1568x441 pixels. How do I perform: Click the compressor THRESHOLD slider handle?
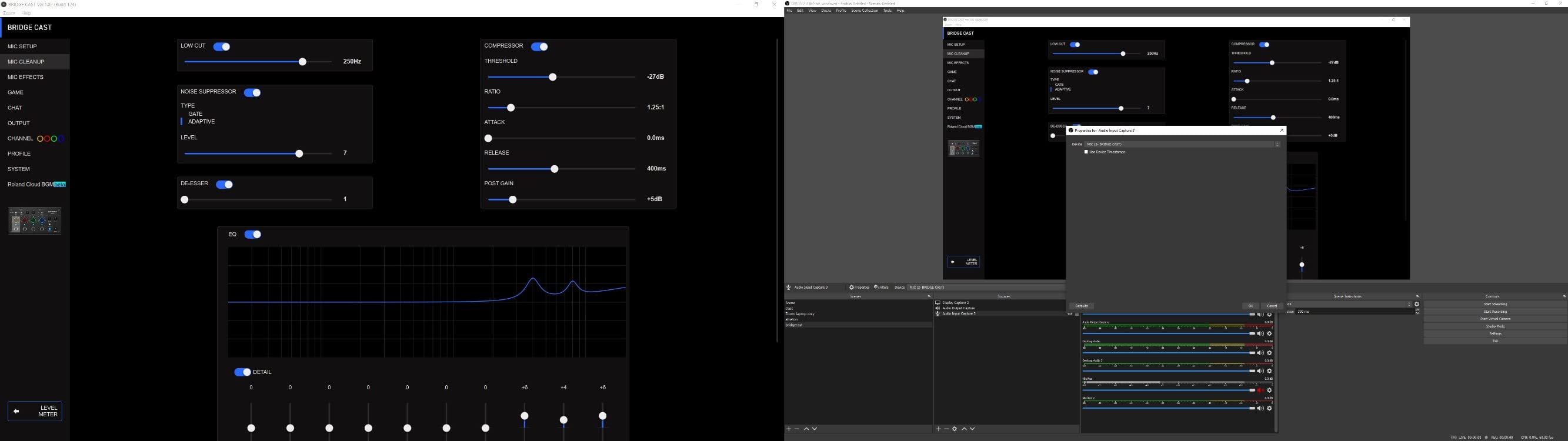(x=553, y=77)
